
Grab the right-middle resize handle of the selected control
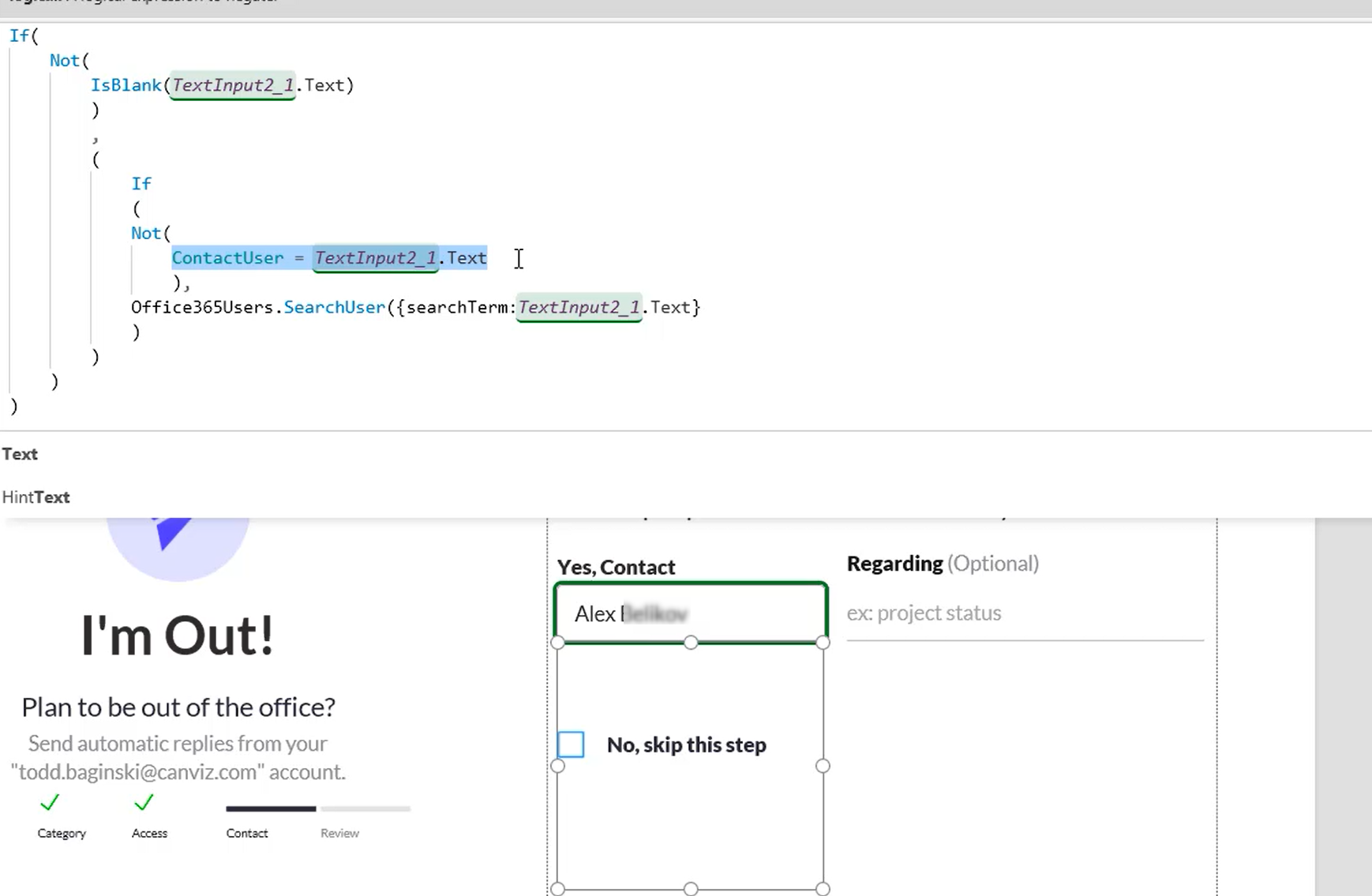click(x=823, y=766)
